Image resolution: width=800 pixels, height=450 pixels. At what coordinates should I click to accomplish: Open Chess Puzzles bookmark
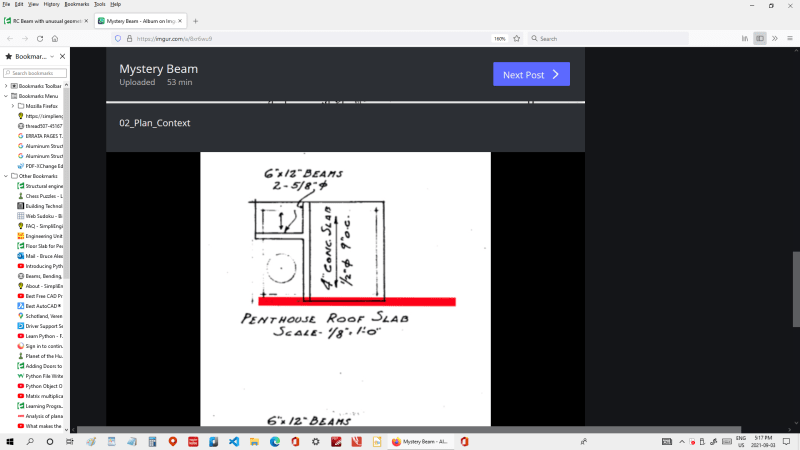pyautogui.click(x=40, y=196)
